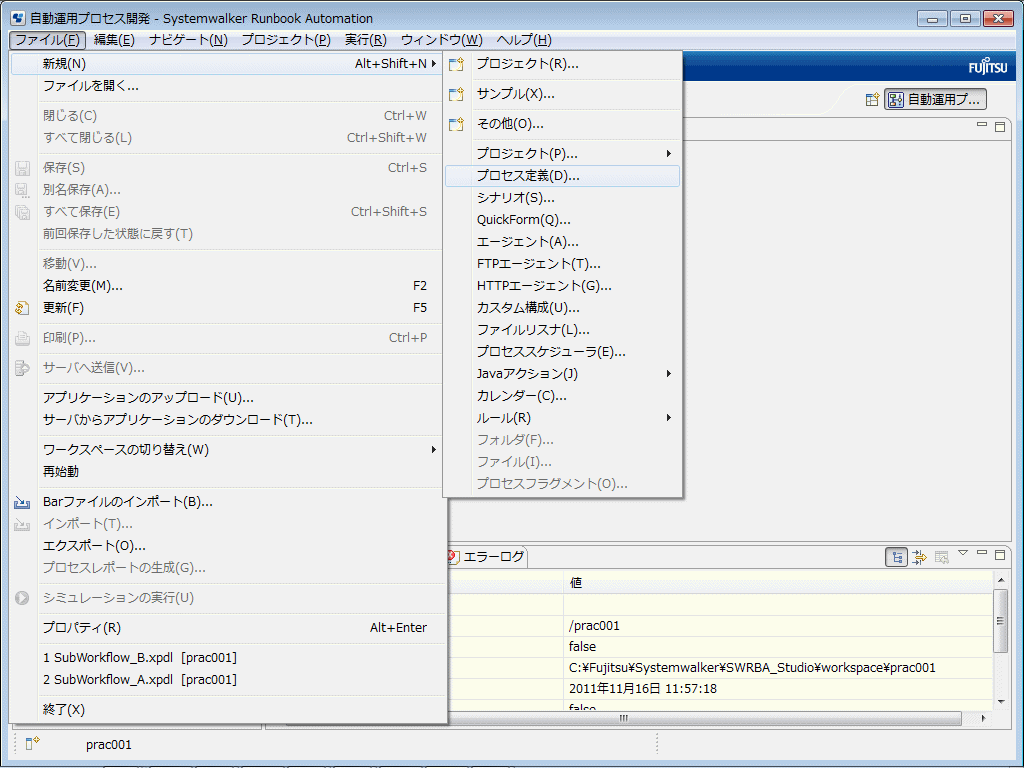Maximize the editor area panel
Image resolution: width=1024 pixels, height=768 pixels.
[x=1000, y=127]
